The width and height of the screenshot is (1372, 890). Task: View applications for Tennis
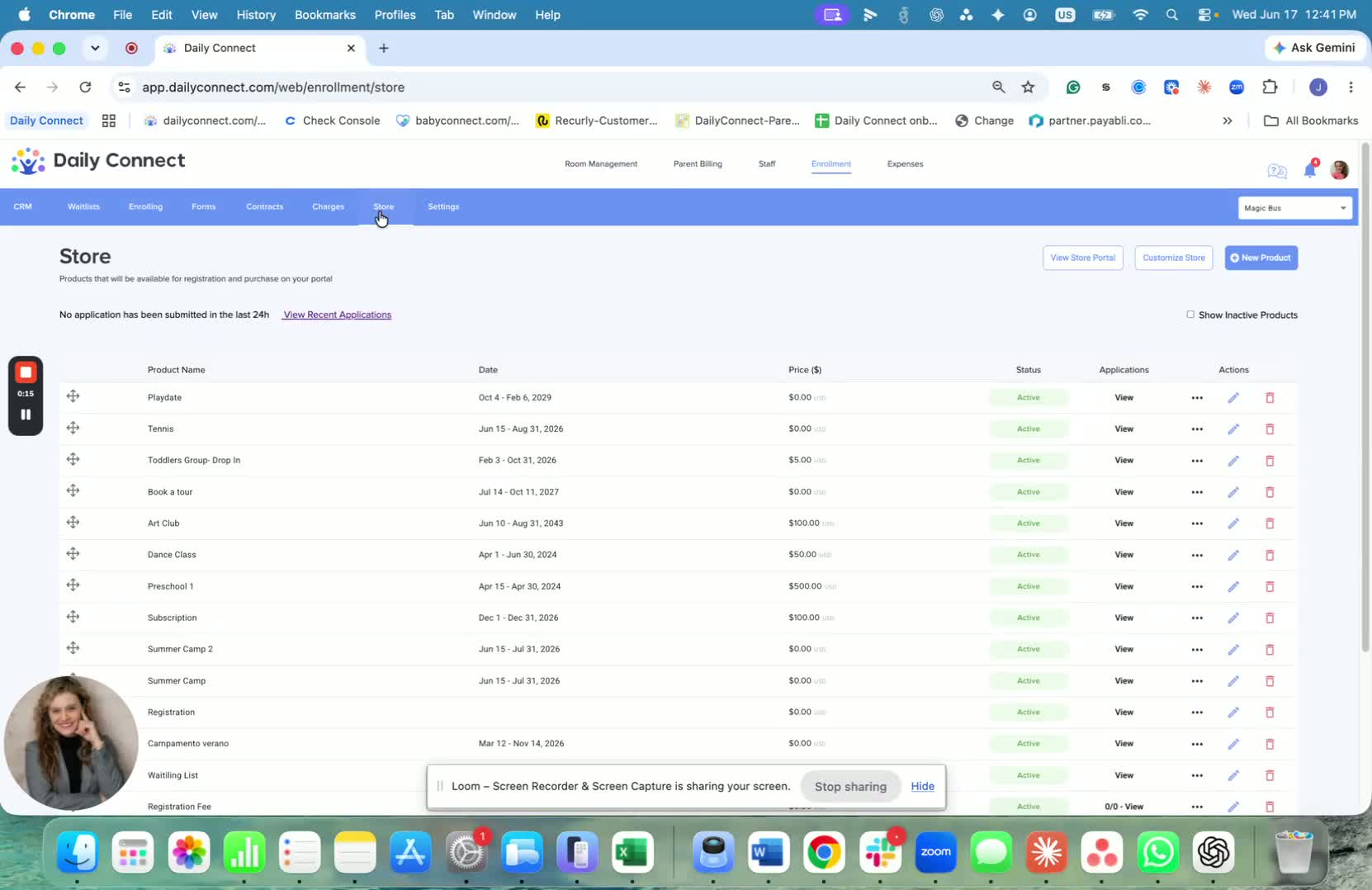point(1124,429)
